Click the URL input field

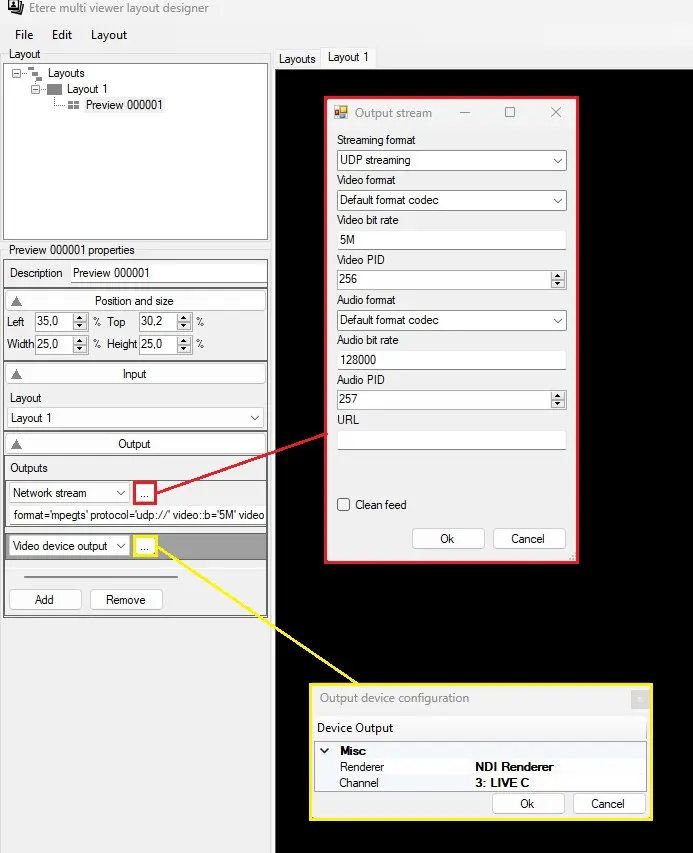tap(451, 440)
